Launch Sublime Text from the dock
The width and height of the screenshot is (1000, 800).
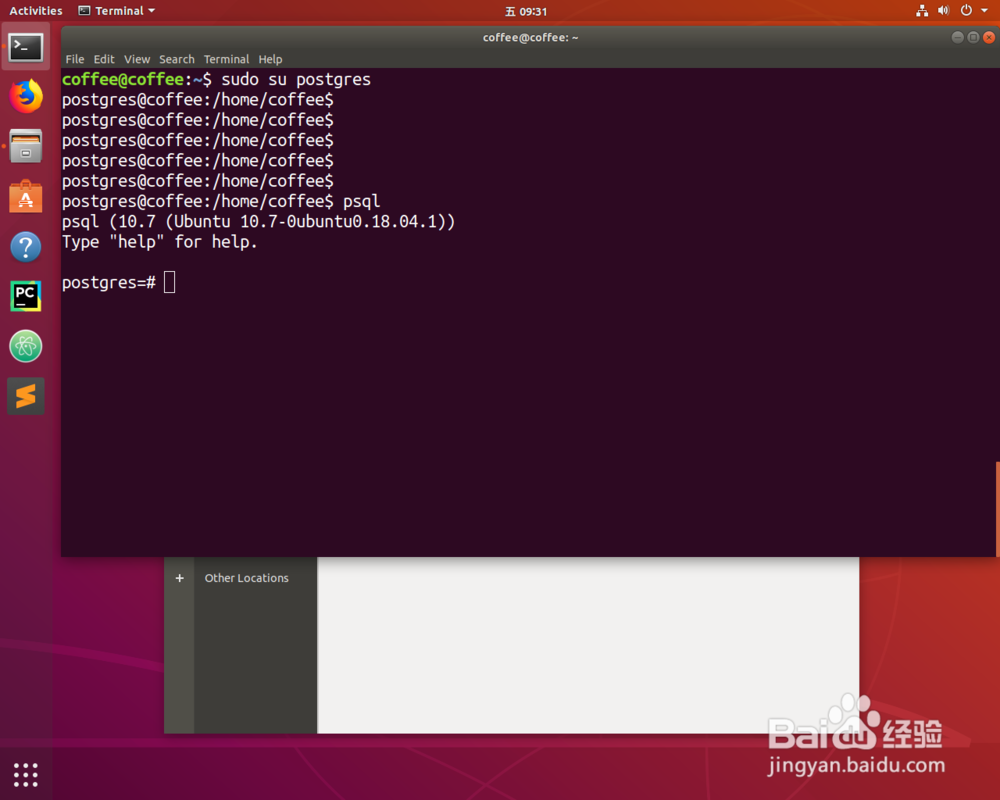tap(26, 396)
